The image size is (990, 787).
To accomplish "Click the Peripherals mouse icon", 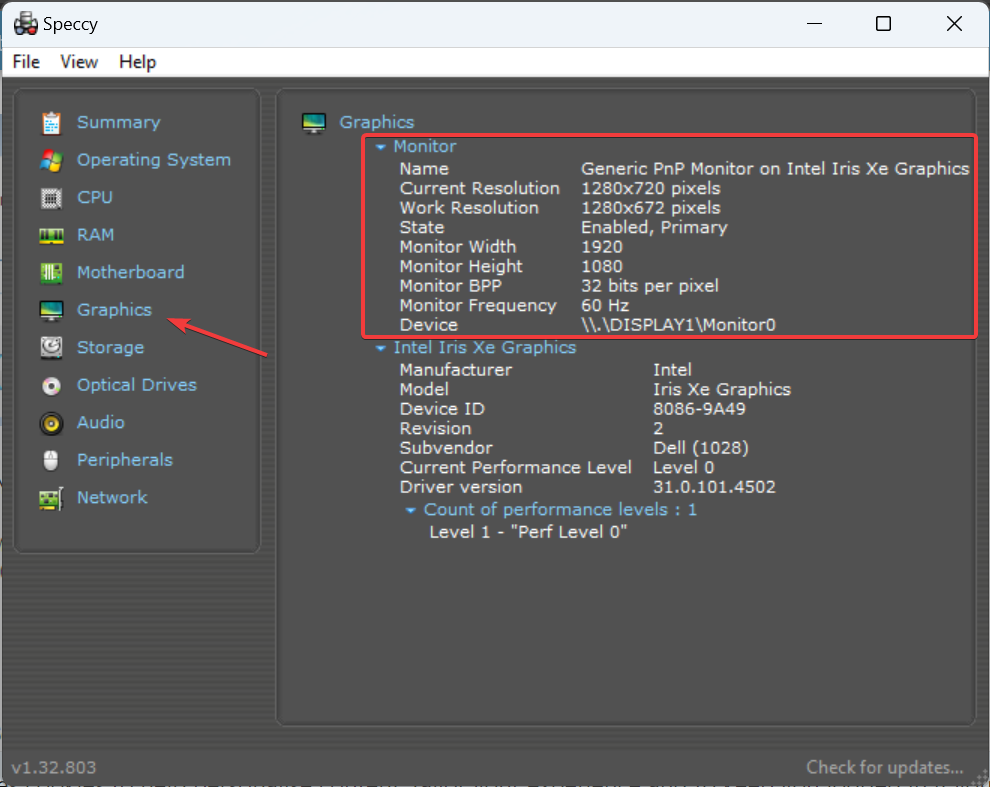I will 51,460.
